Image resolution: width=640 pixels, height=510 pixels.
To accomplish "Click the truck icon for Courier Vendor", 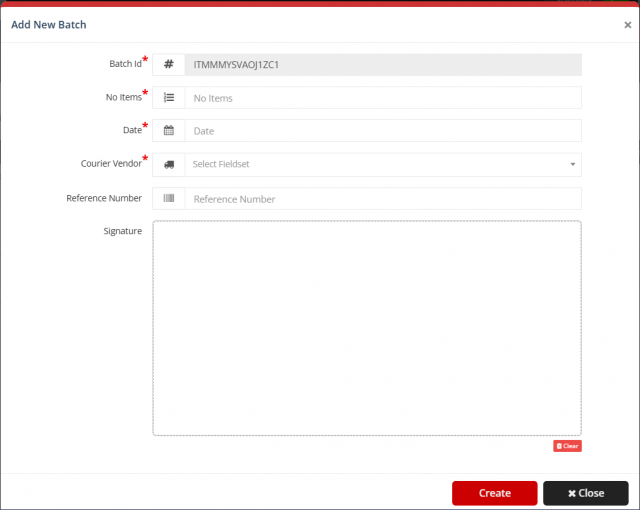I will (x=168, y=165).
